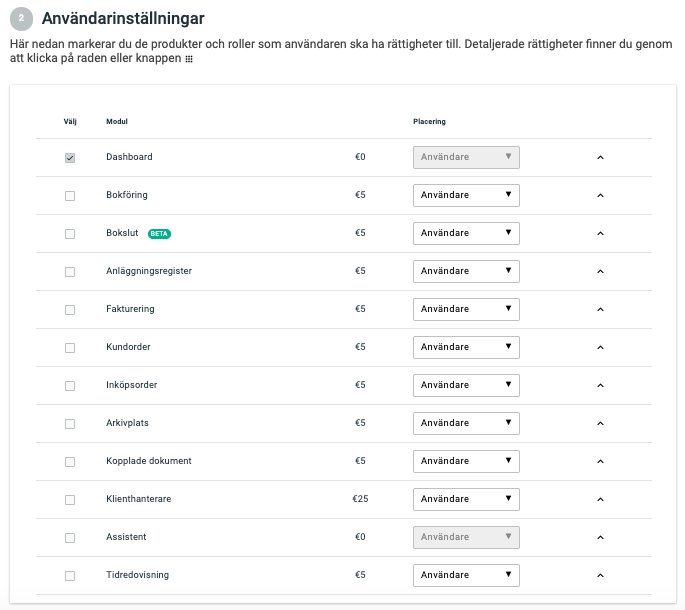The image size is (685, 610).
Task: Open placering dropdown for Kopplade dokument
Action: coord(466,462)
